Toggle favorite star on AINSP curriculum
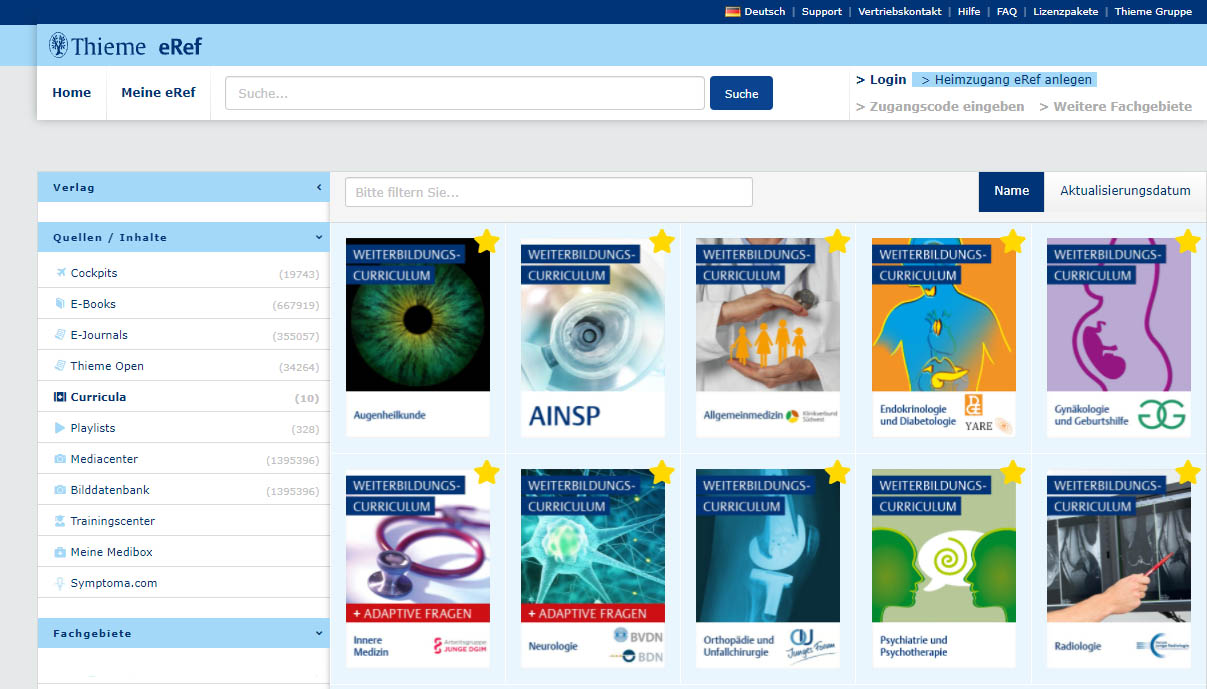The image size is (1207, 689). 662,241
